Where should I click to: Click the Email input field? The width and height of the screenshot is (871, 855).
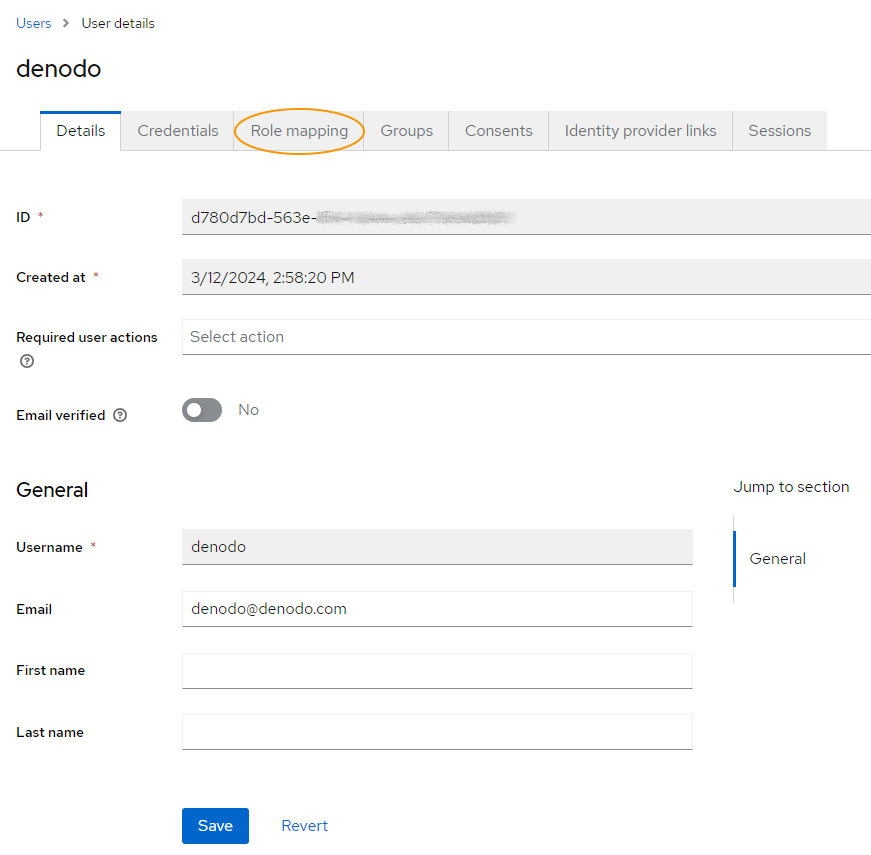tap(437, 609)
